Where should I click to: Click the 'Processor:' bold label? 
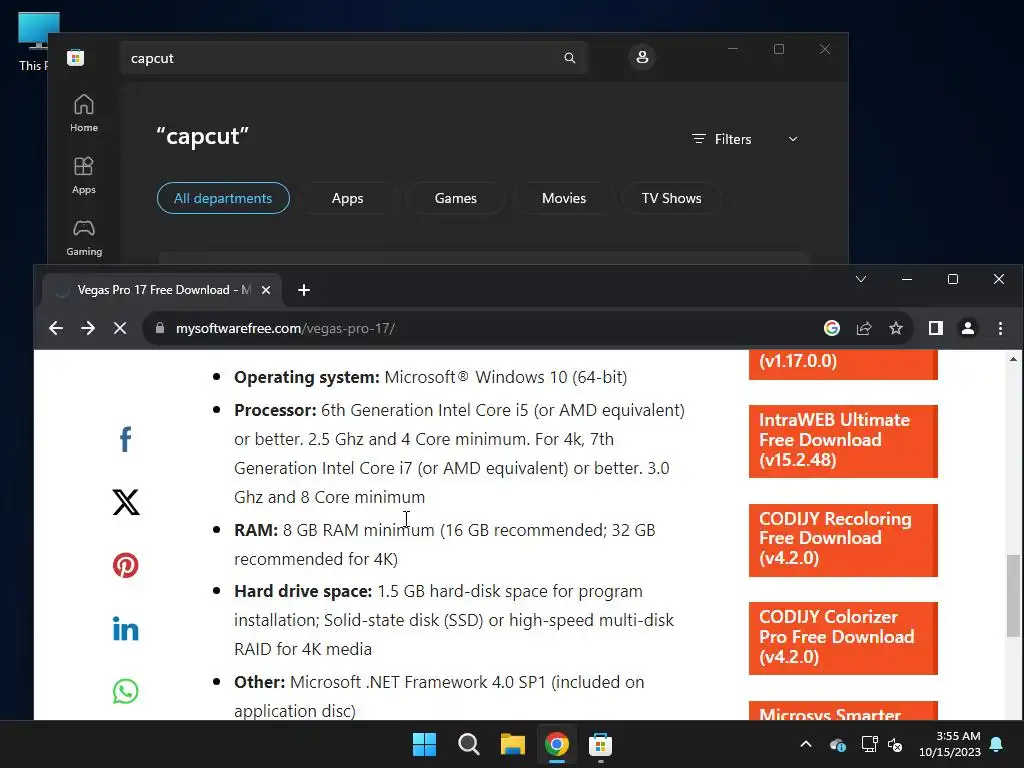click(275, 410)
